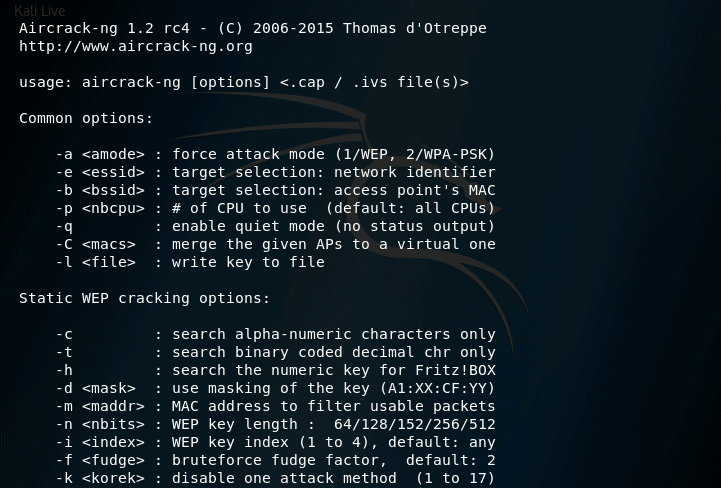Click the -h Fritz!BOX option line

(x=275, y=370)
